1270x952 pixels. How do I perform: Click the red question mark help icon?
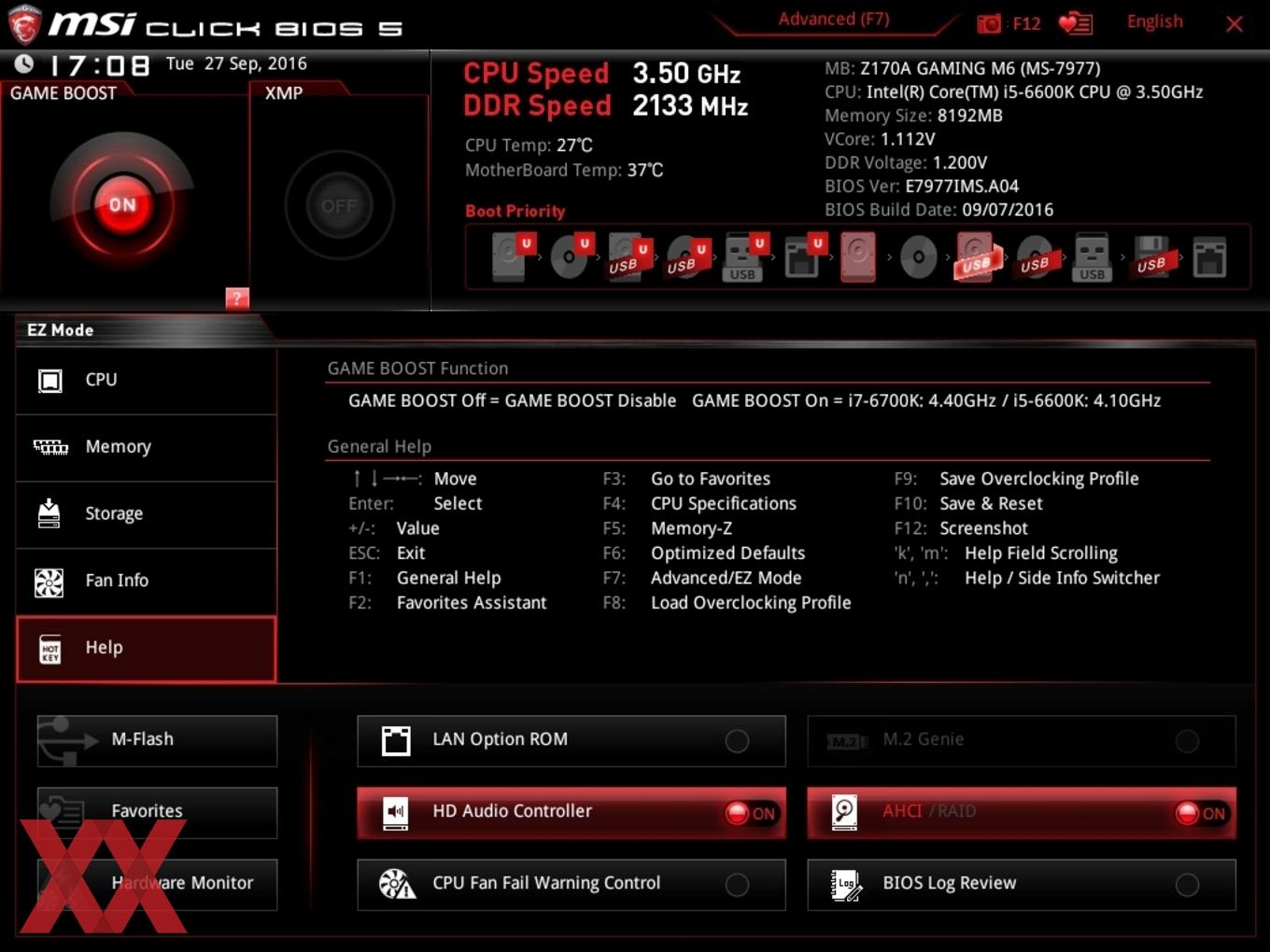coord(237,298)
